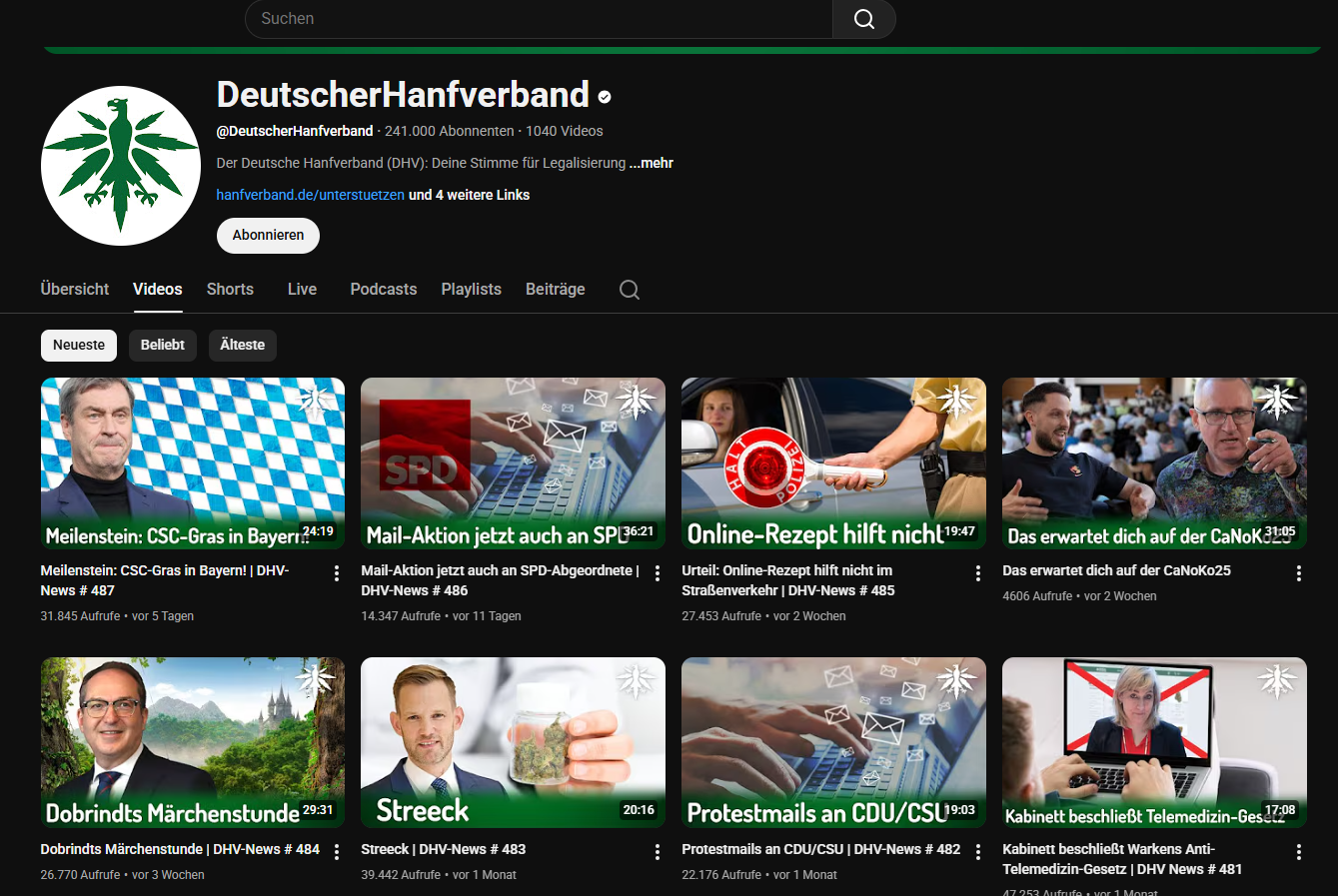Open options menu for DHV-News # 485 video
1338x896 pixels.
(978, 573)
